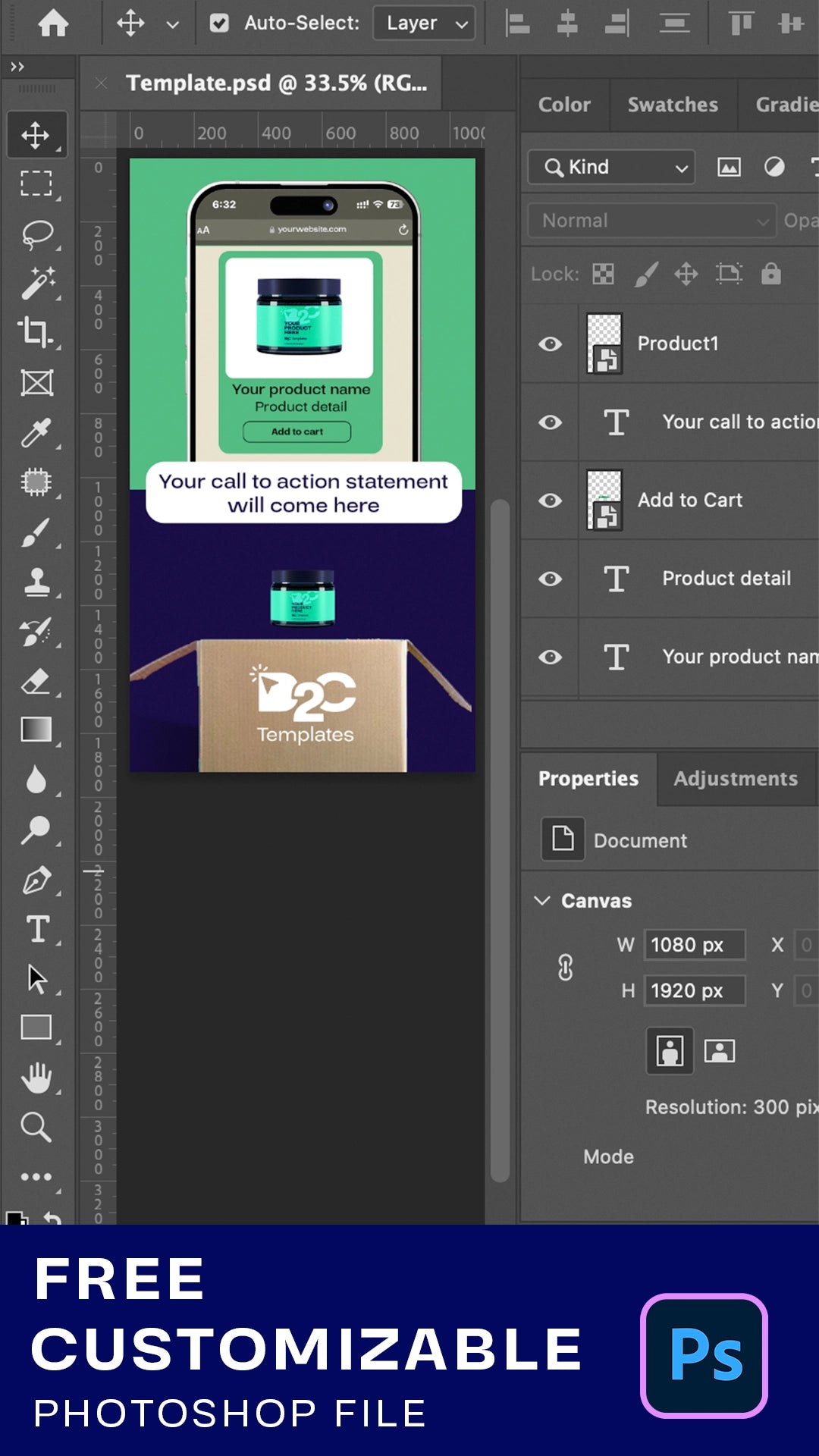Select the Eyedropper tool
The width and height of the screenshot is (819, 1456).
tap(36, 432)
